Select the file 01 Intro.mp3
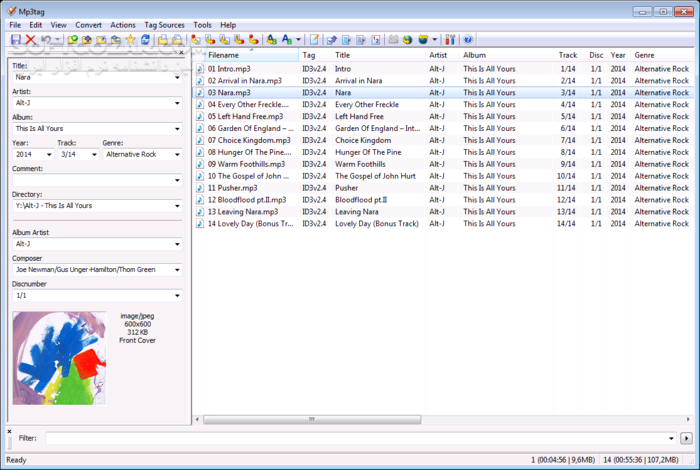700x470 pixels. tap(229, 69)
